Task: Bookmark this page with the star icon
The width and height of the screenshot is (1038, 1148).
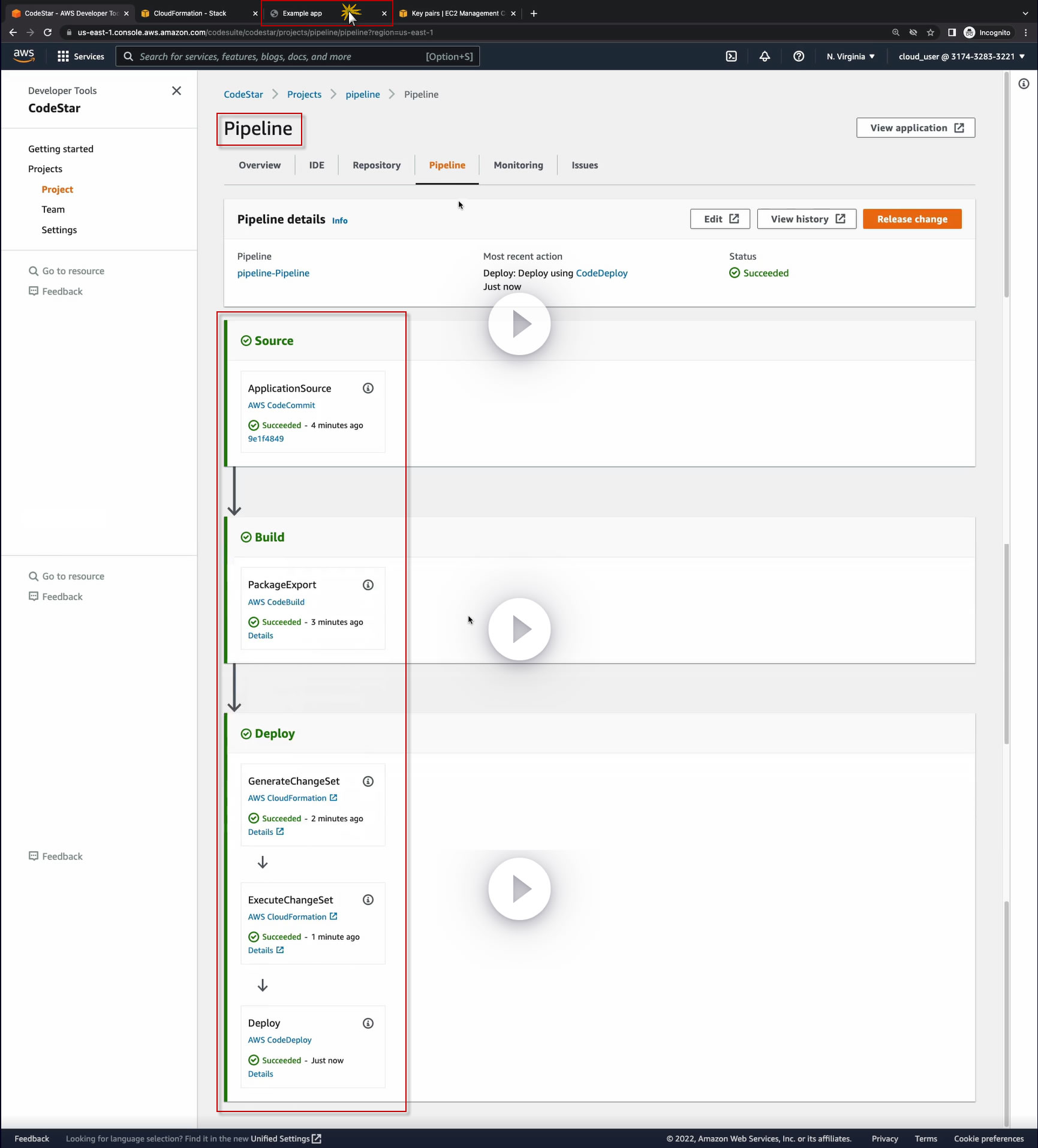Action: pos(931,32)
